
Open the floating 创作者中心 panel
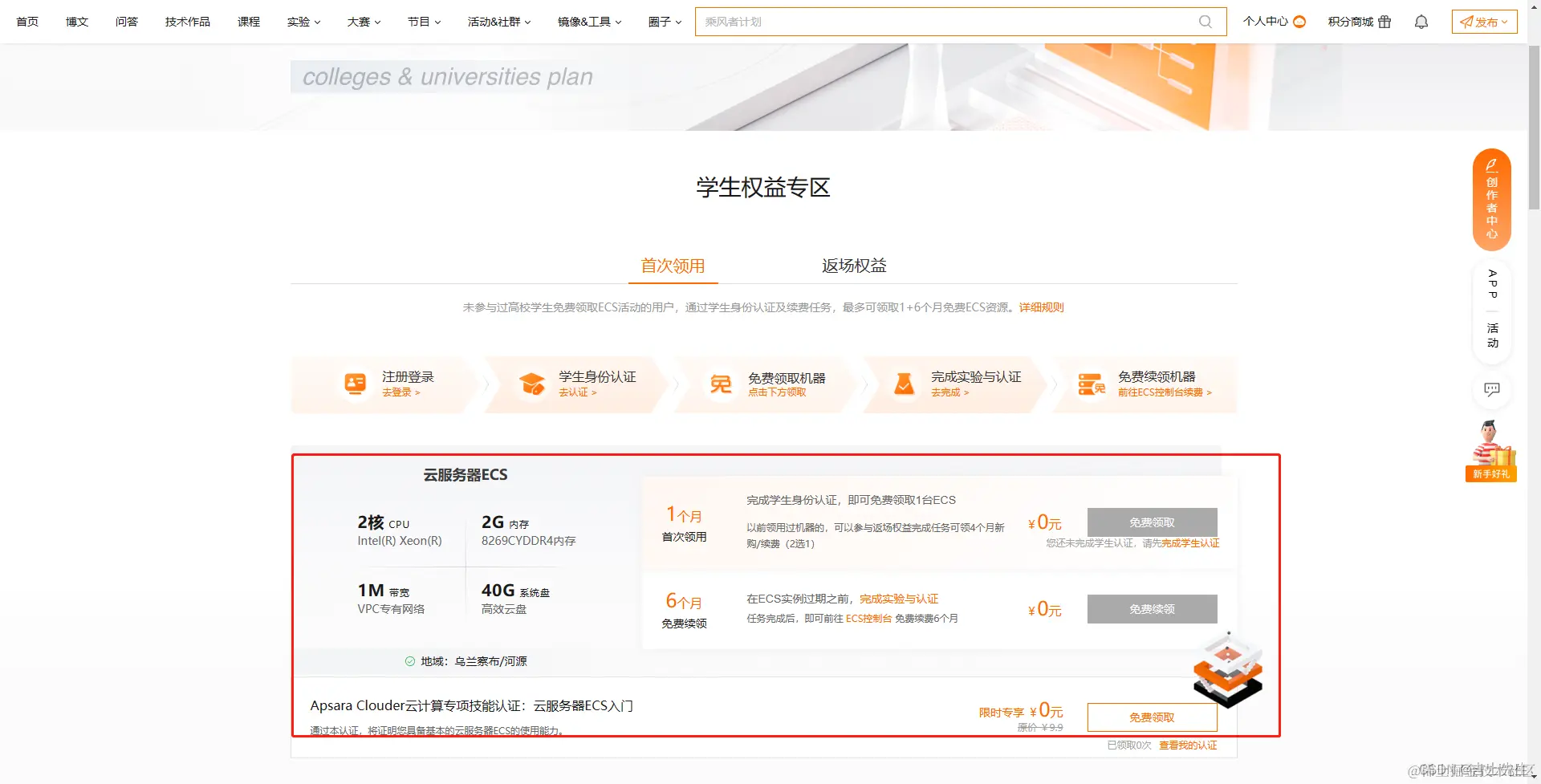point(1491,200)
